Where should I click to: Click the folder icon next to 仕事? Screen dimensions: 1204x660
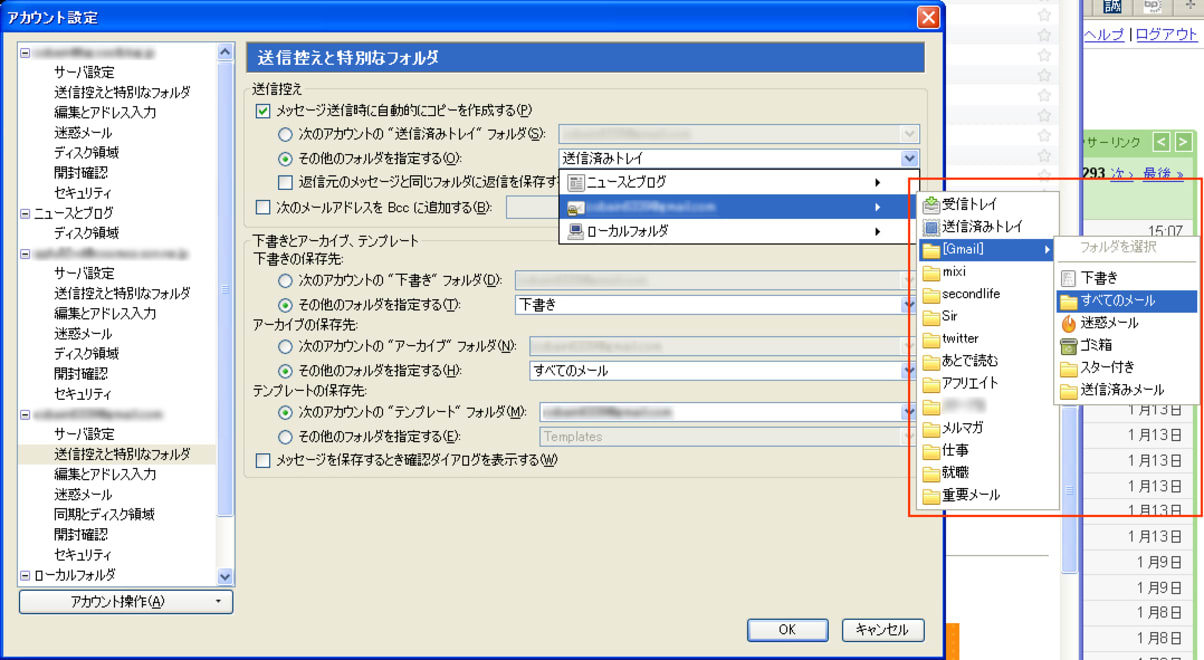[x=931, y=450]
